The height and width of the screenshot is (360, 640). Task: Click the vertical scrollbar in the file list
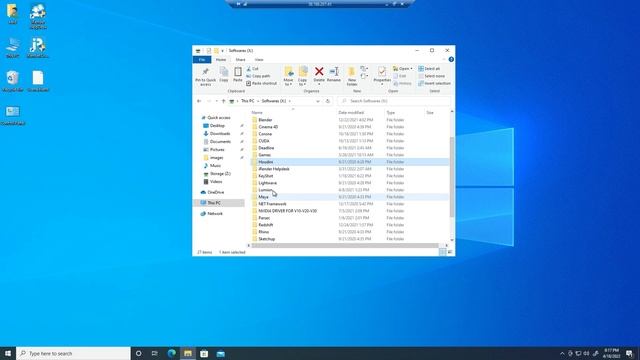point(451,178)
